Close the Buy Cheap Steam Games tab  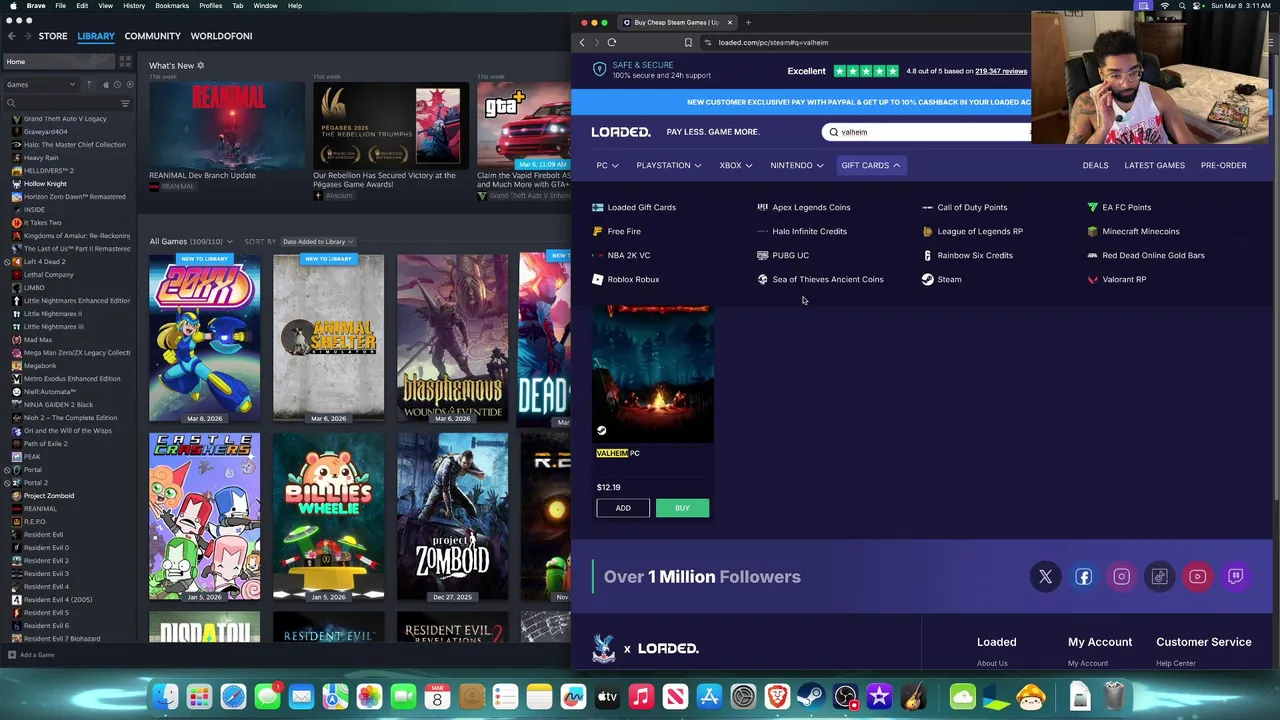729,22
